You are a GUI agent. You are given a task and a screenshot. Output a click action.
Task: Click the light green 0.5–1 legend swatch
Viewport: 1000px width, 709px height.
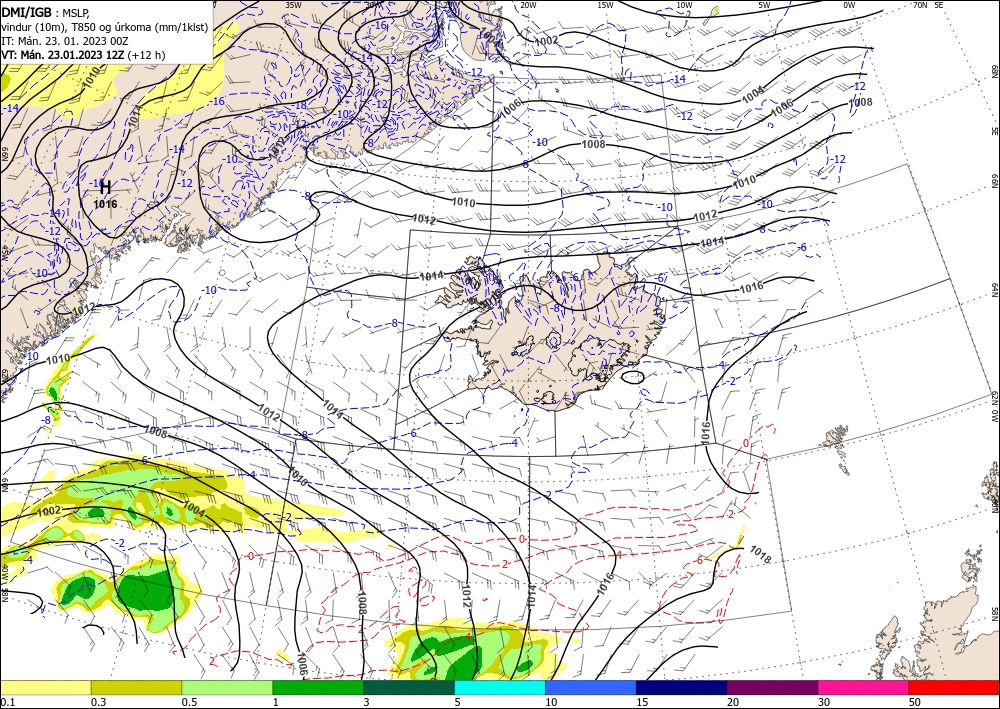click(x=227, y=687)
